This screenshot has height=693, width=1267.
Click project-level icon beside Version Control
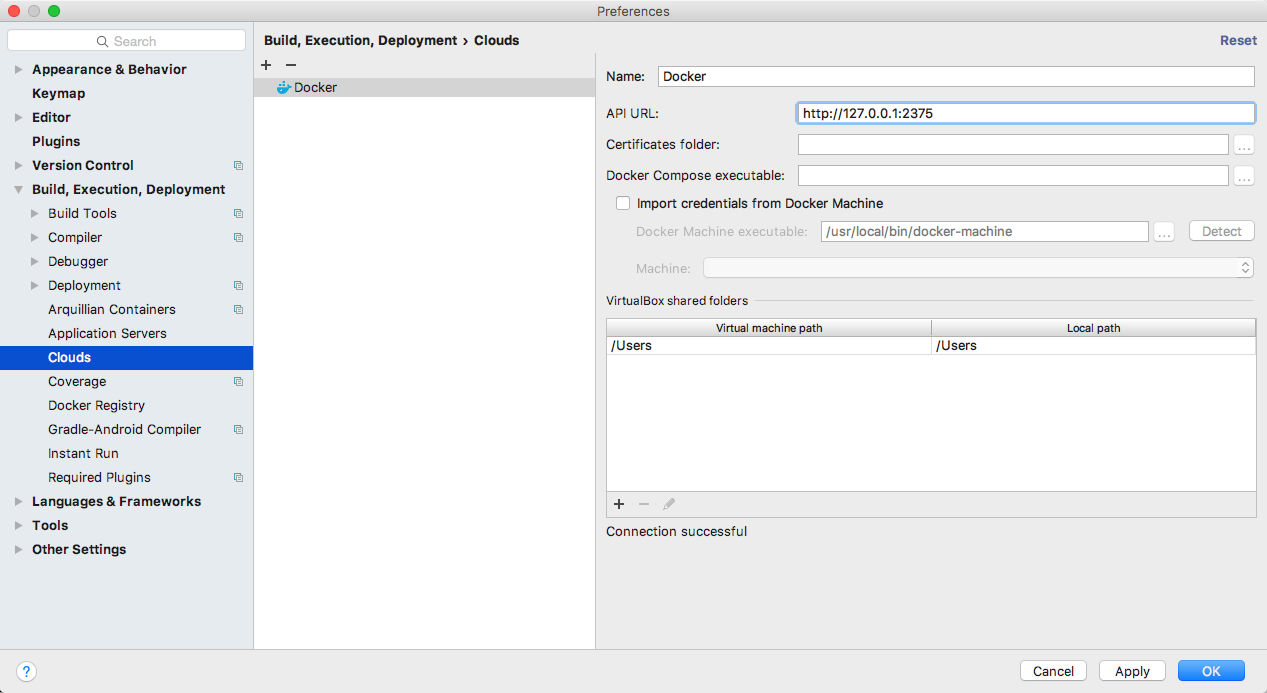click(238, 165)
